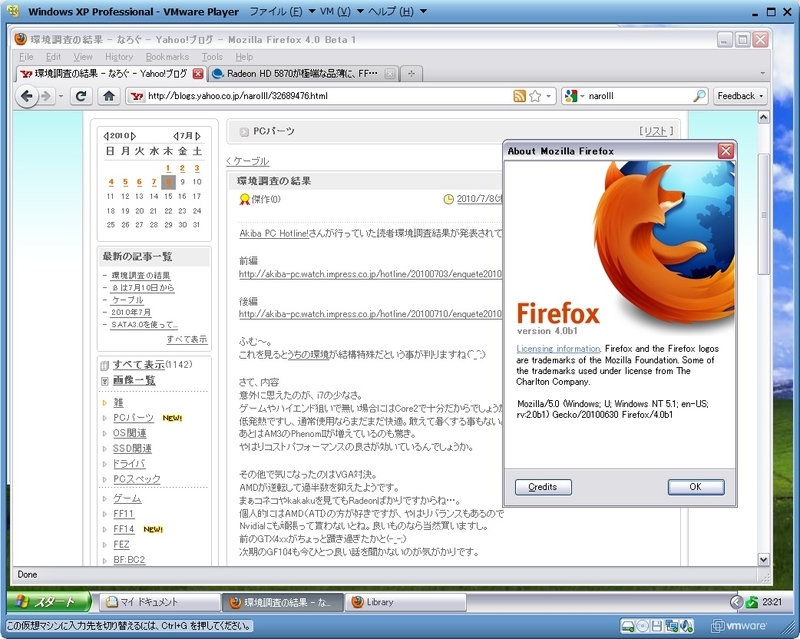800x639 pixels.
Task: Switch to マイ ドキュメント taskbar item
Action: pyautogui.click(x=158, y=602)
